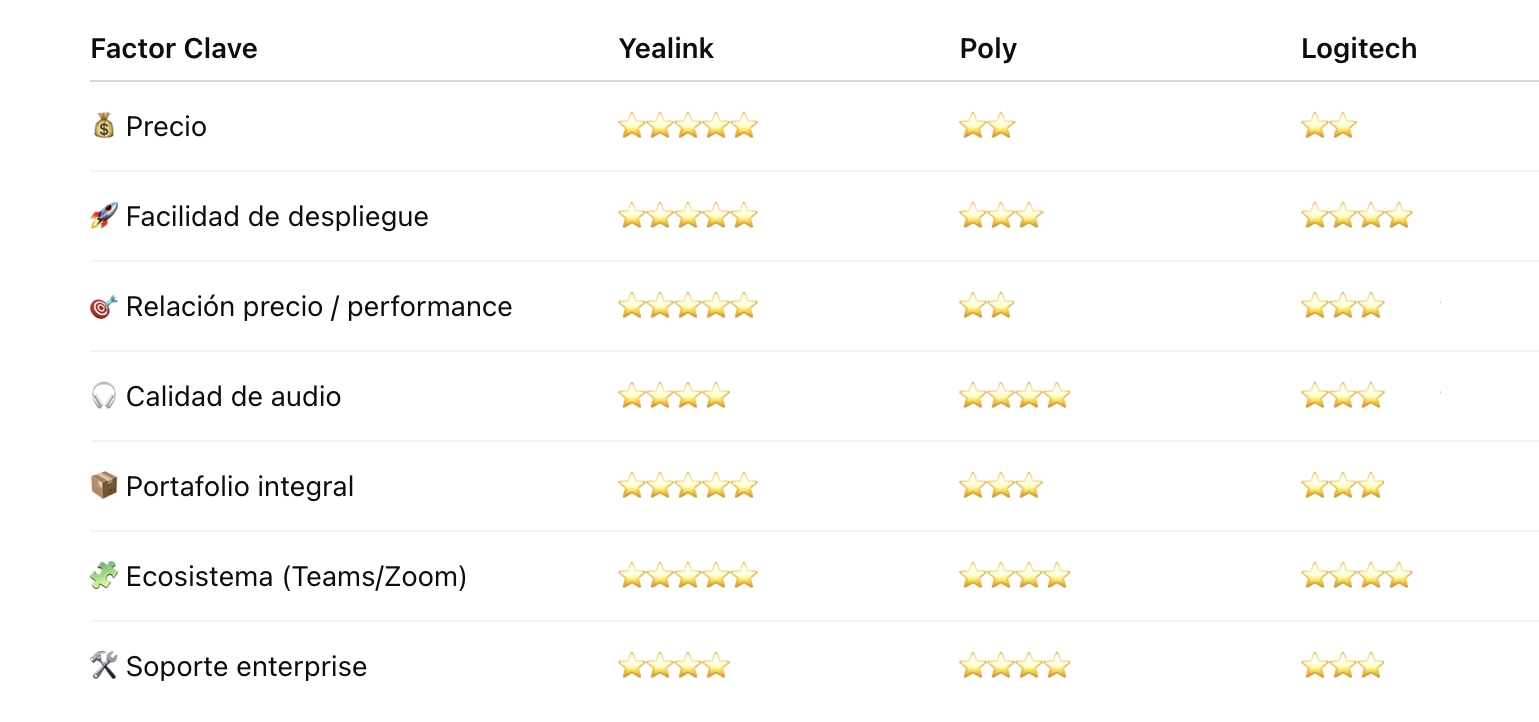Click the target icon beside Relación precio
This screenshot has height=722, width=1539.
click(104, 307)
